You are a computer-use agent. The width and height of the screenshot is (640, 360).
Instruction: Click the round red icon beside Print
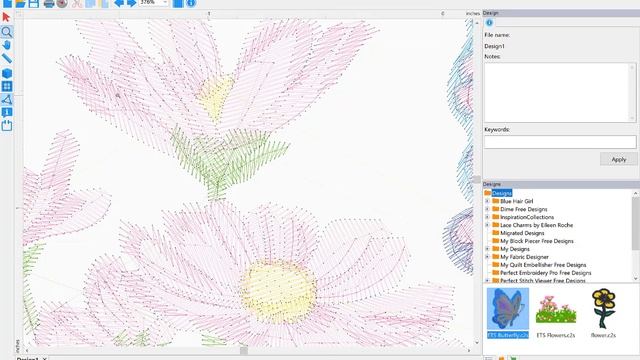[x=62, y=3]
